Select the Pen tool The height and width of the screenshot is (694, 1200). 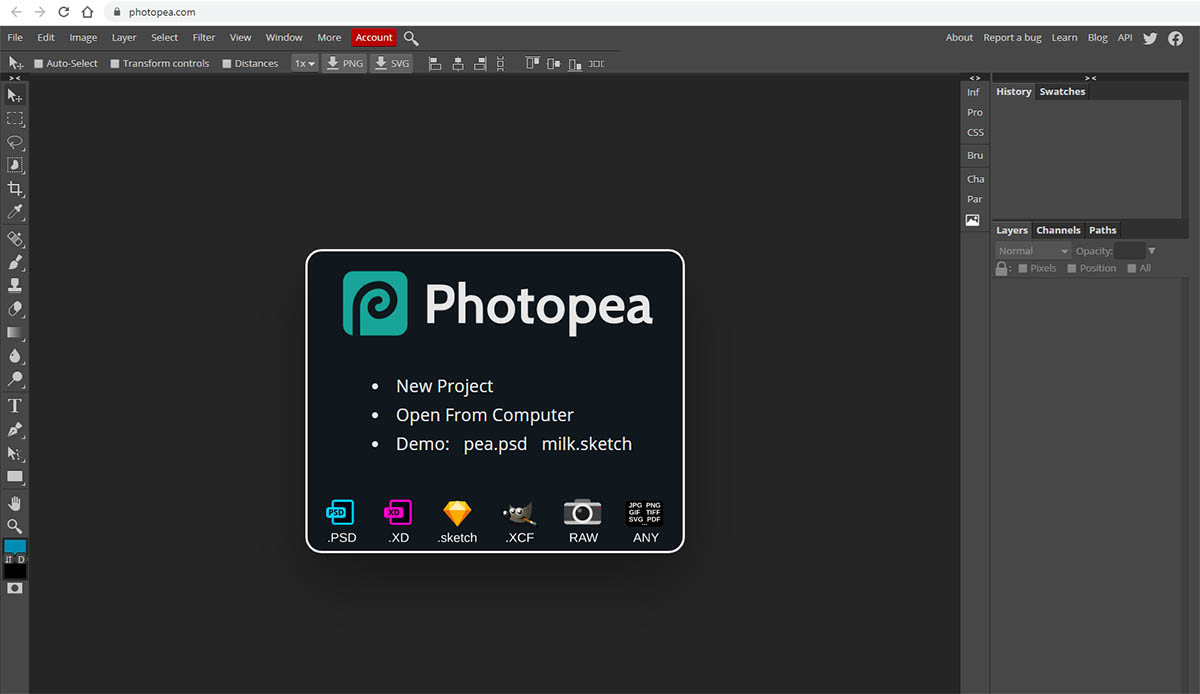15,430
